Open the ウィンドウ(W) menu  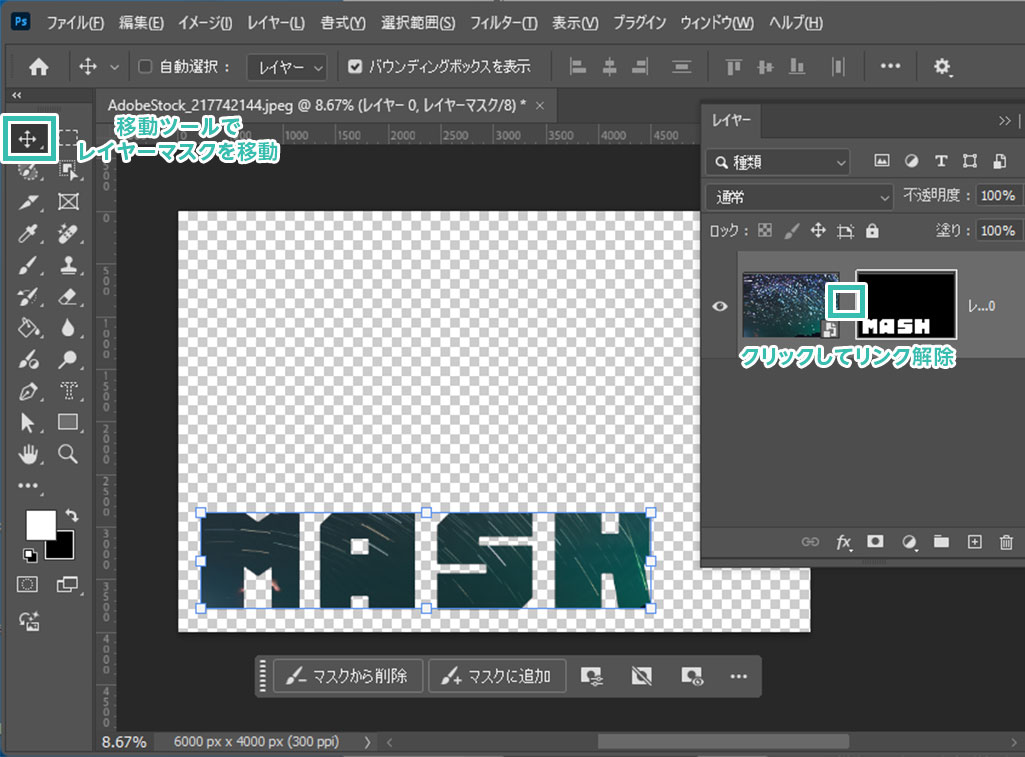point(716,23)
